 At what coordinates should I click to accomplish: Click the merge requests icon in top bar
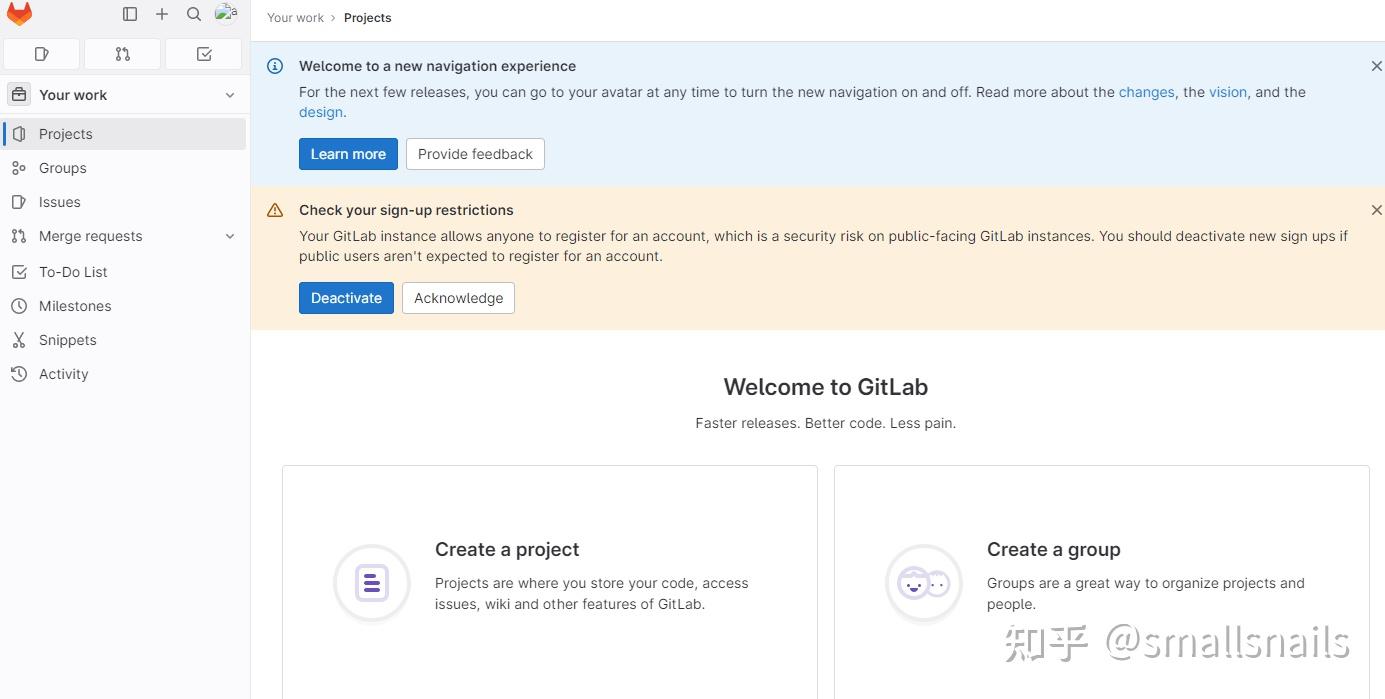click(122, 54)
